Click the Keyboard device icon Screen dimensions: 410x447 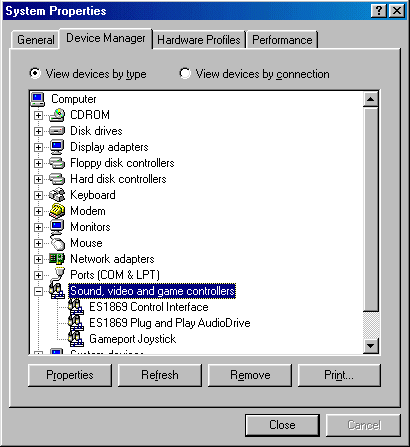57,195
